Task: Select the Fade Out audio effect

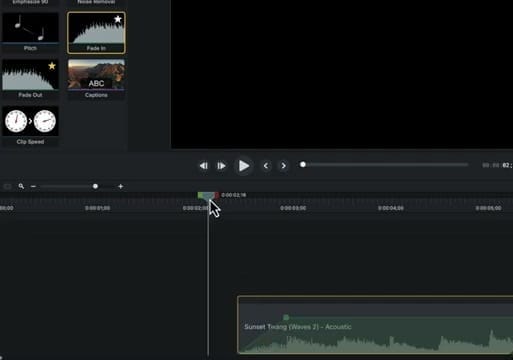Action: tap(30, 79)
